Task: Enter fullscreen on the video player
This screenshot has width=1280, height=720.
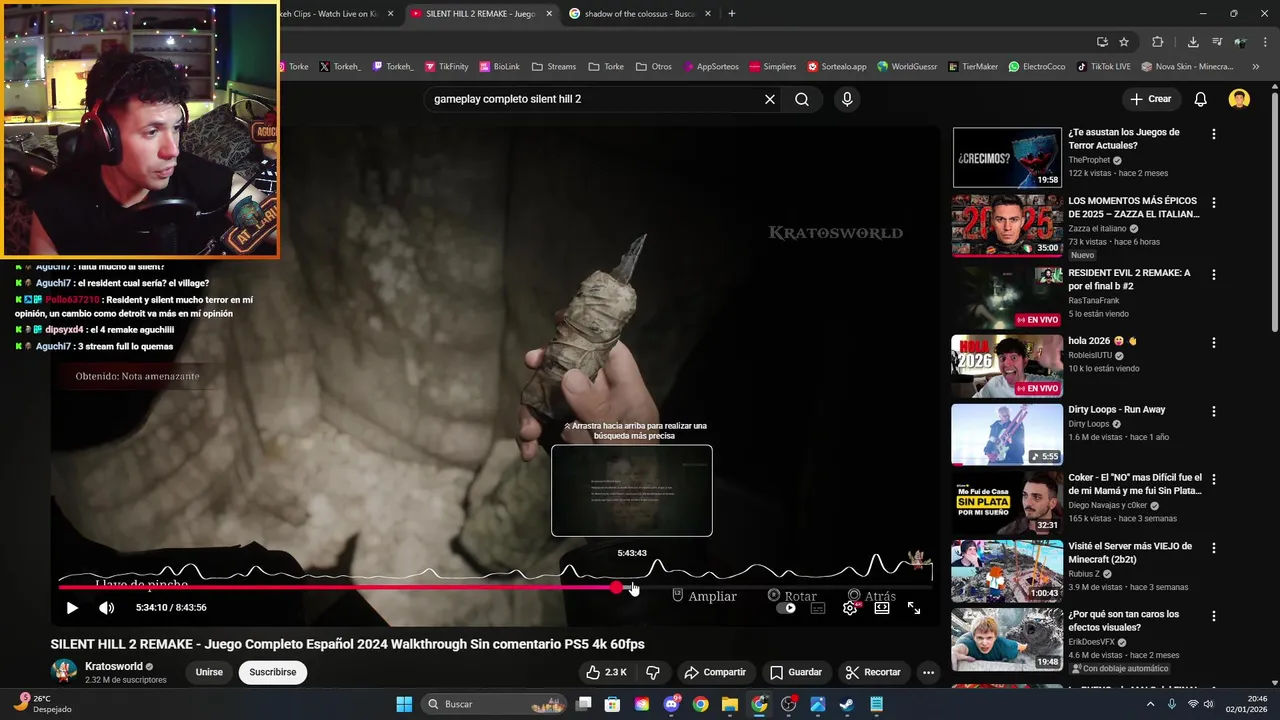Action: click(x=914, y=608)
